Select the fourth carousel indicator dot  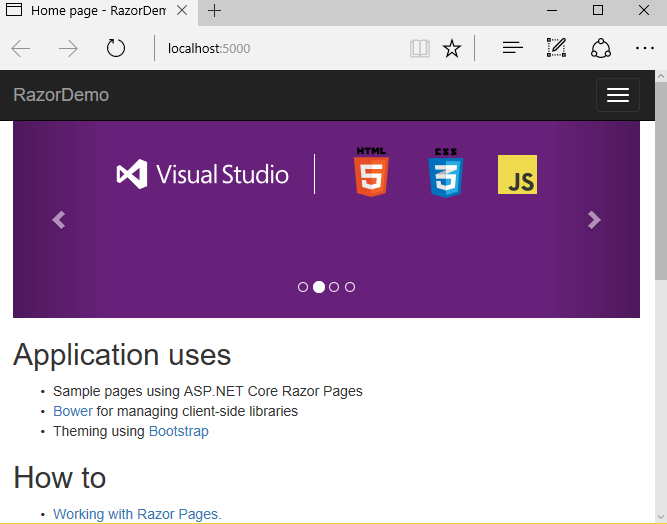350,287
